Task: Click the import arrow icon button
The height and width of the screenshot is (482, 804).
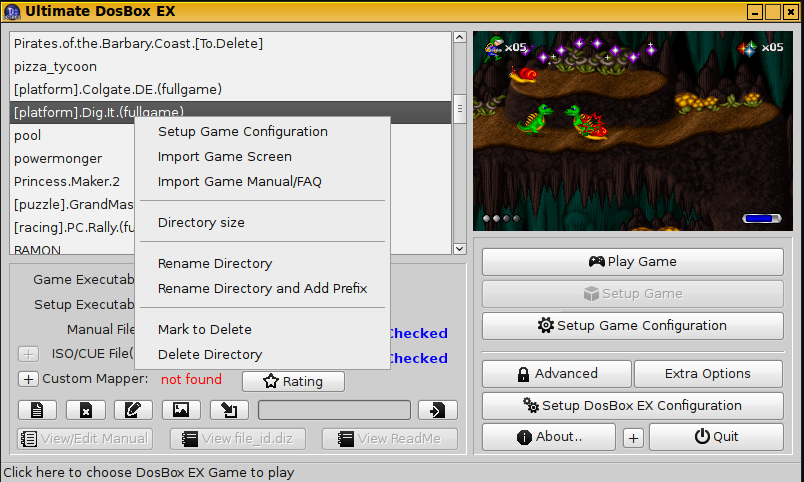Action: (x=229, y=410)
